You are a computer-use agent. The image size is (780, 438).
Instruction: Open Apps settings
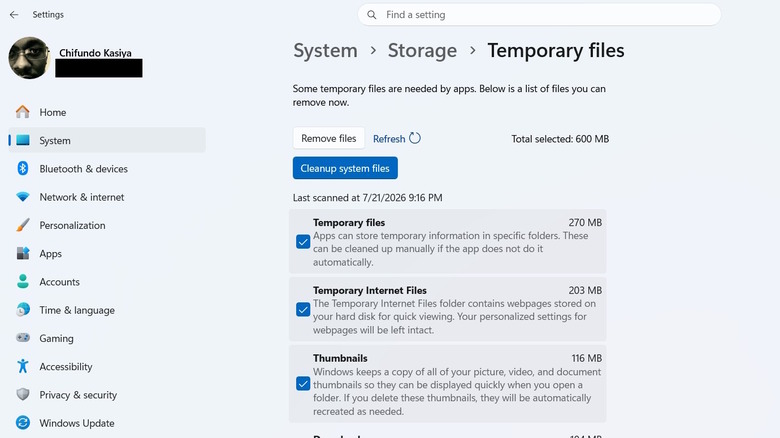tap(107, 253)
